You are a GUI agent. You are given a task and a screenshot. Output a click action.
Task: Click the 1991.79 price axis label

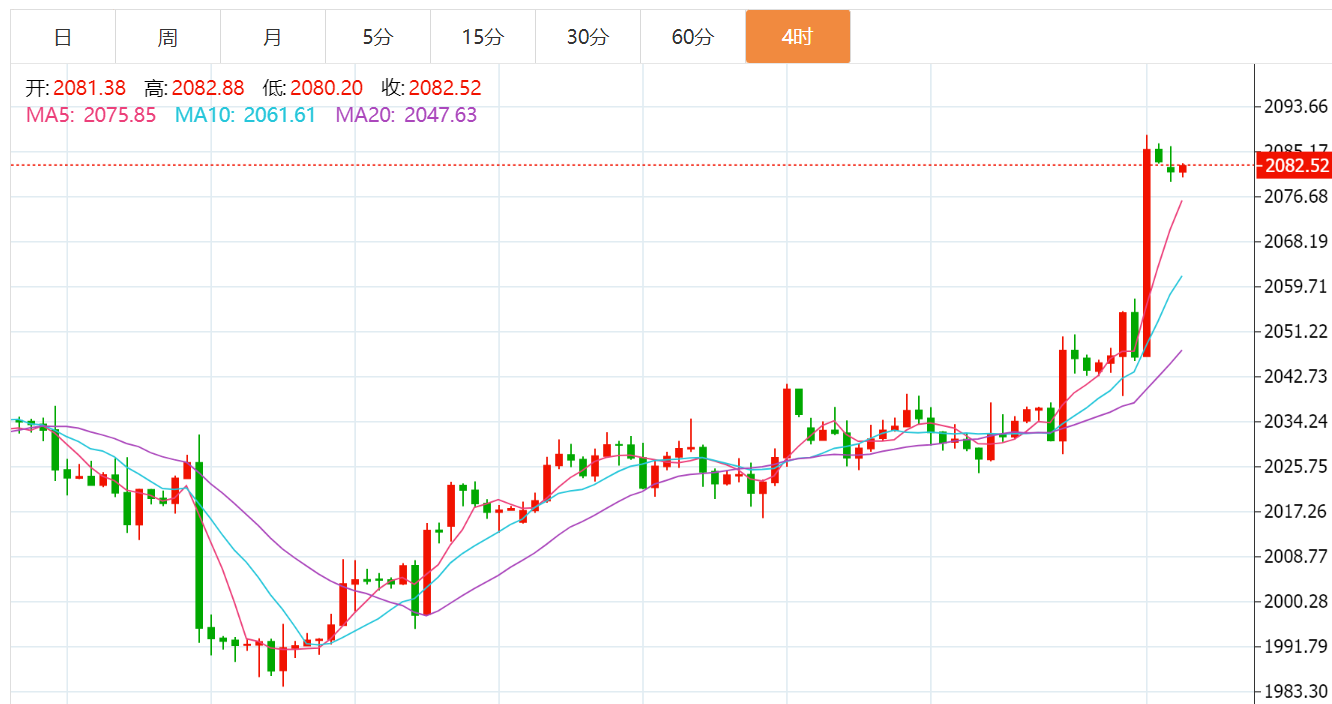click(x=1296, y=646)
